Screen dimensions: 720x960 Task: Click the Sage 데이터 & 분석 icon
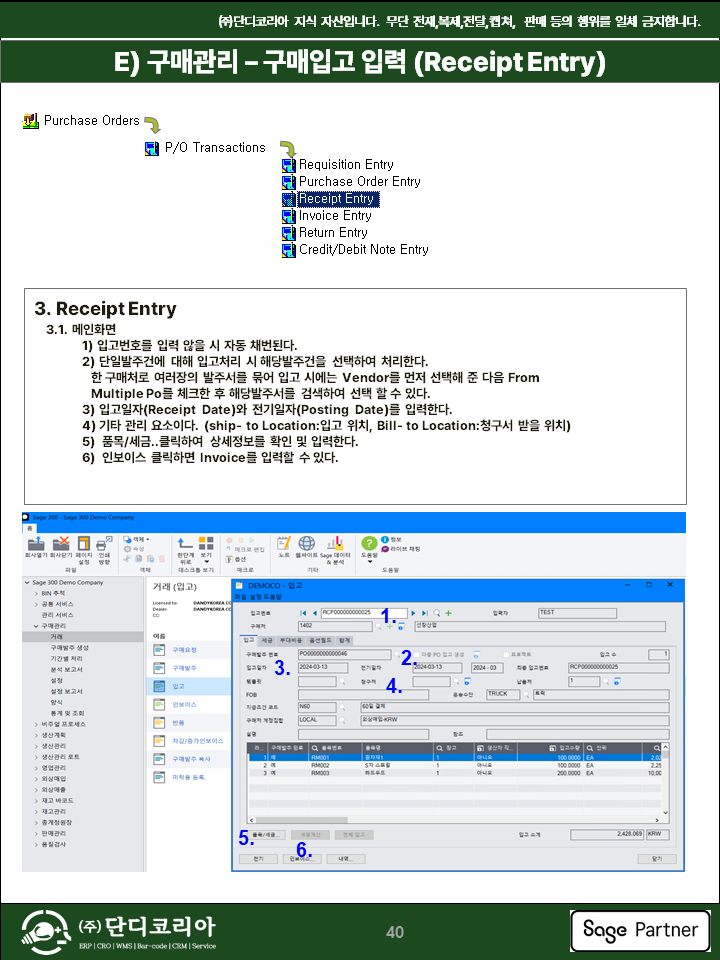pyautogui.click(x=335, y=543)
